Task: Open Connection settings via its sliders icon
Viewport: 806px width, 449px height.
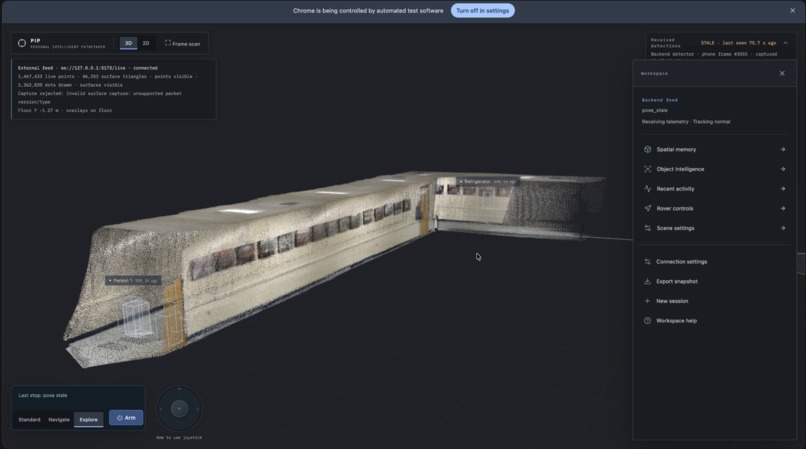Action: point(647,262)
